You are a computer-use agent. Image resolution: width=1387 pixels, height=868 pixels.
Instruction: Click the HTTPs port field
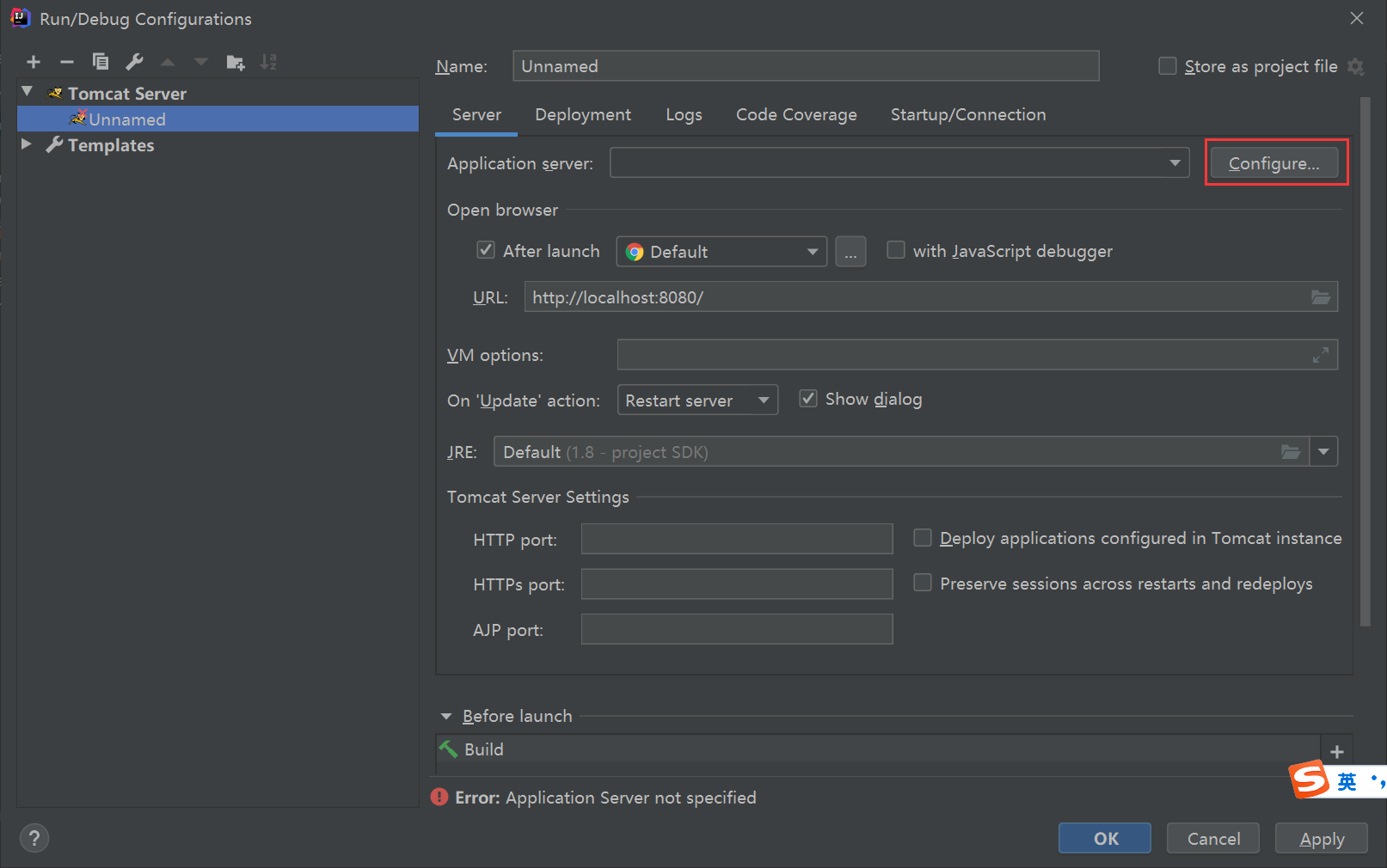pyautogui.click(x=737, y=584)
